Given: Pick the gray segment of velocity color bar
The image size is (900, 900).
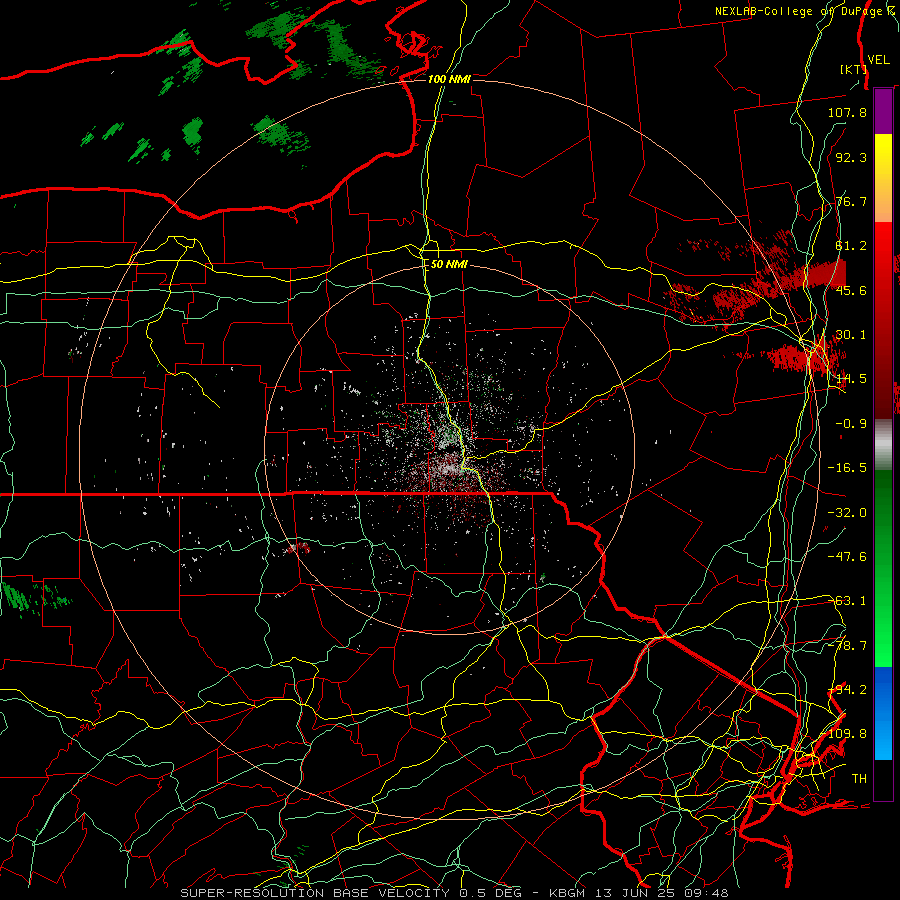Looking at the screenshot, I should tap(883, 444).
